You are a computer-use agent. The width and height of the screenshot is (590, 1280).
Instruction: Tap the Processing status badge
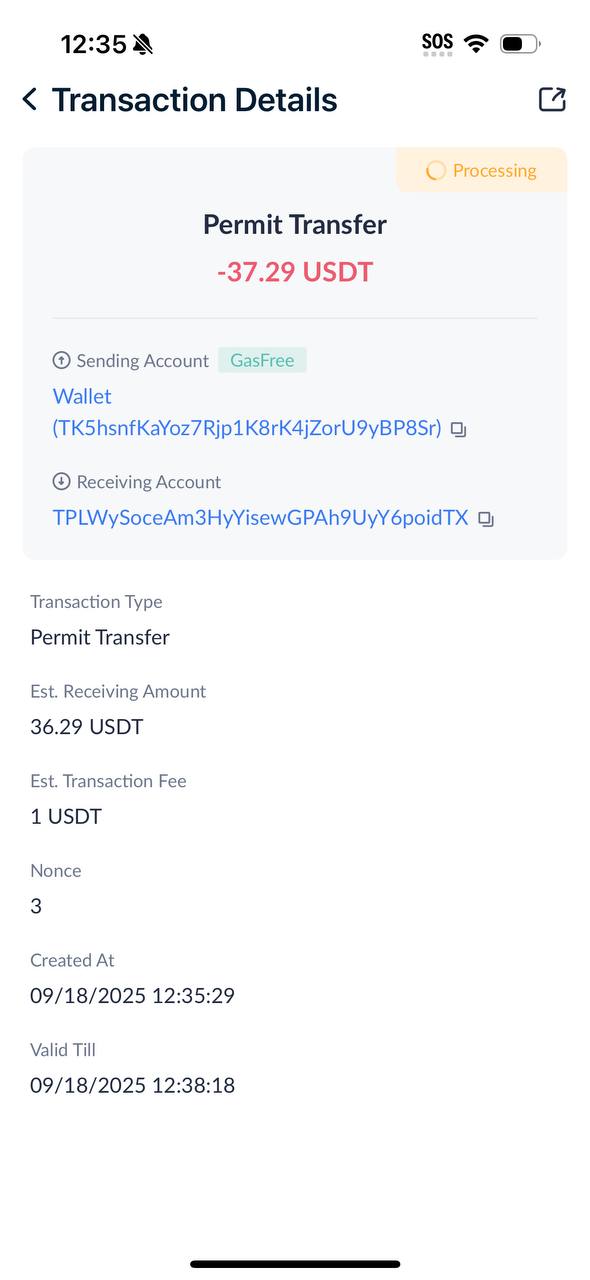[x=481, y=170]
